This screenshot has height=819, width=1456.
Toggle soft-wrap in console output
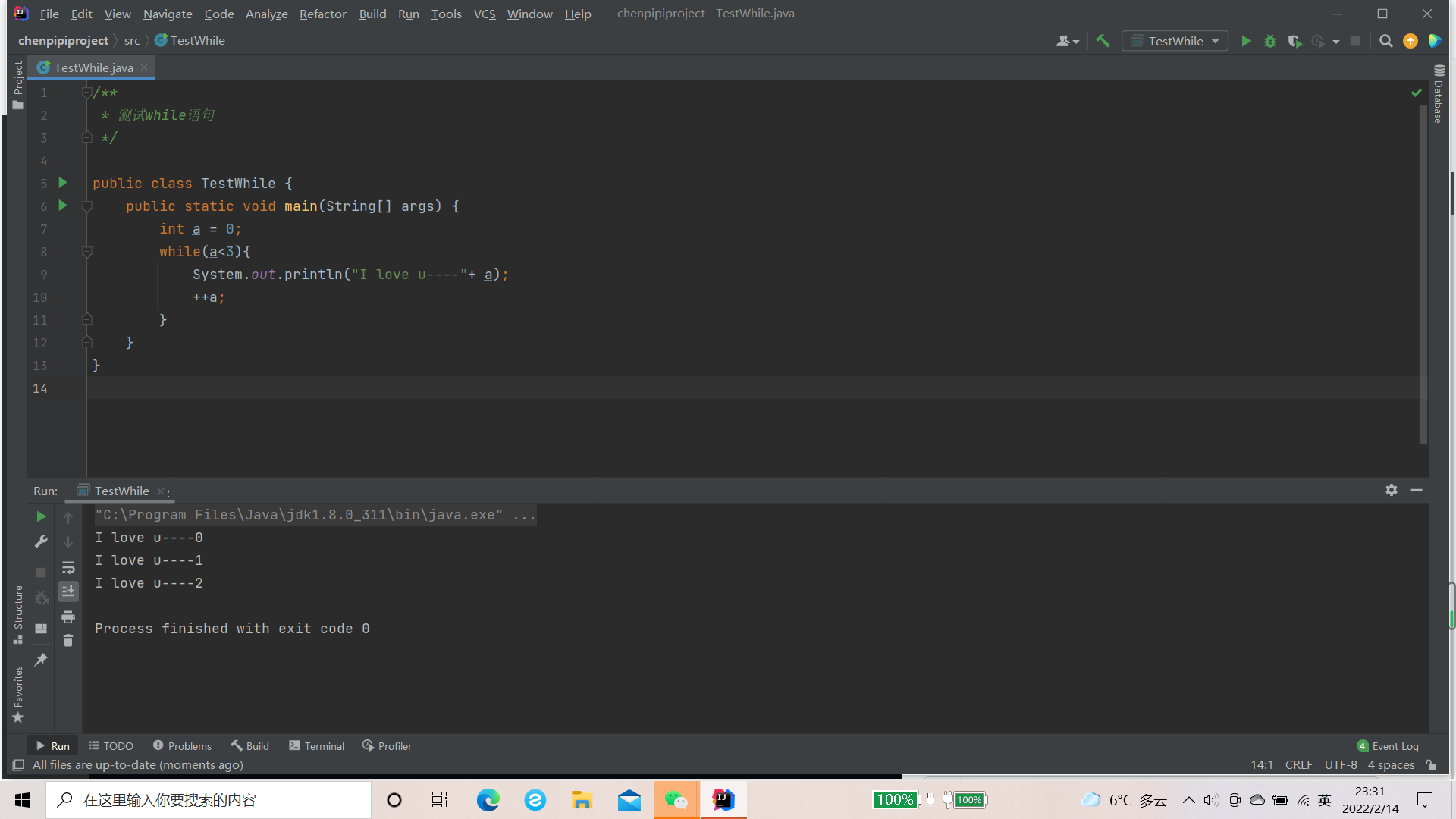pyautogui.click(x=68, y=567)
